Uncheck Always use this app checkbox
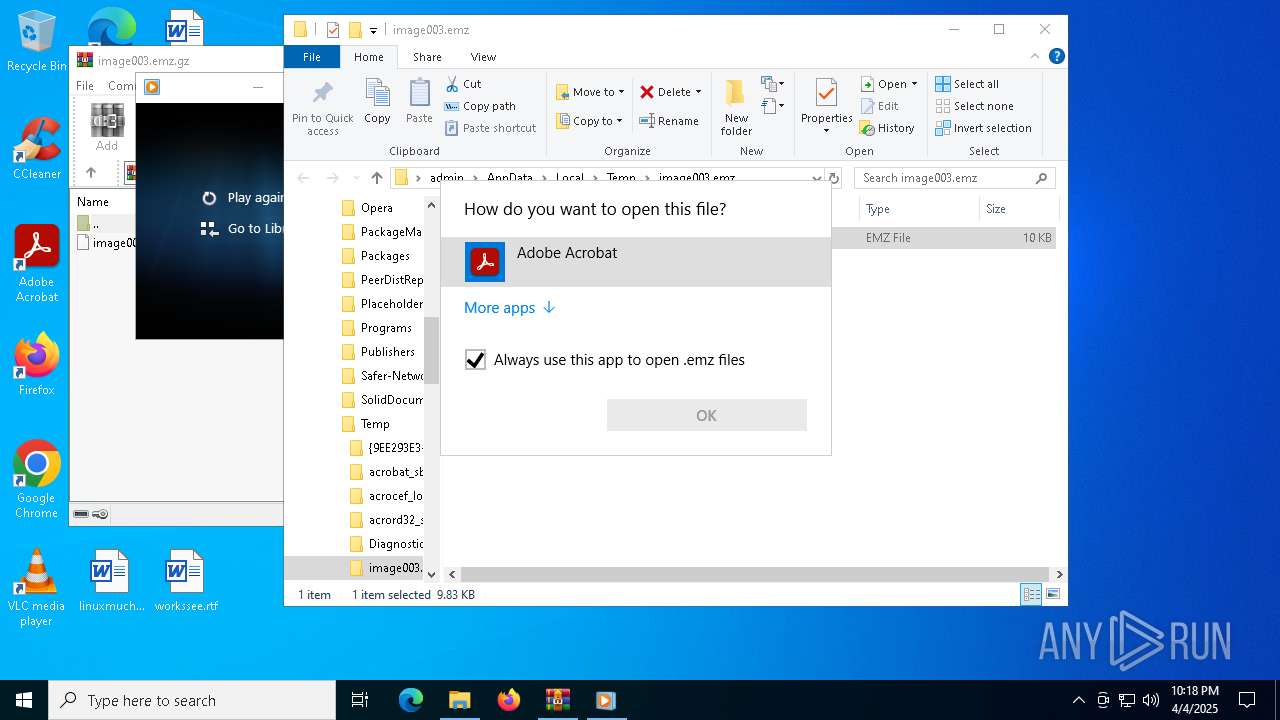1280x720 pixels. point(475,360)
